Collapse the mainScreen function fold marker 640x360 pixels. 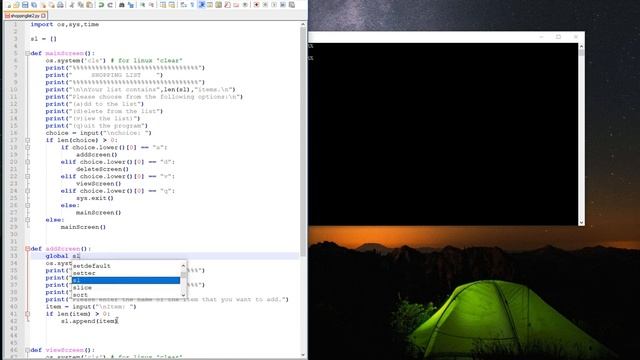pyautogui.click(x=27, y=53)
